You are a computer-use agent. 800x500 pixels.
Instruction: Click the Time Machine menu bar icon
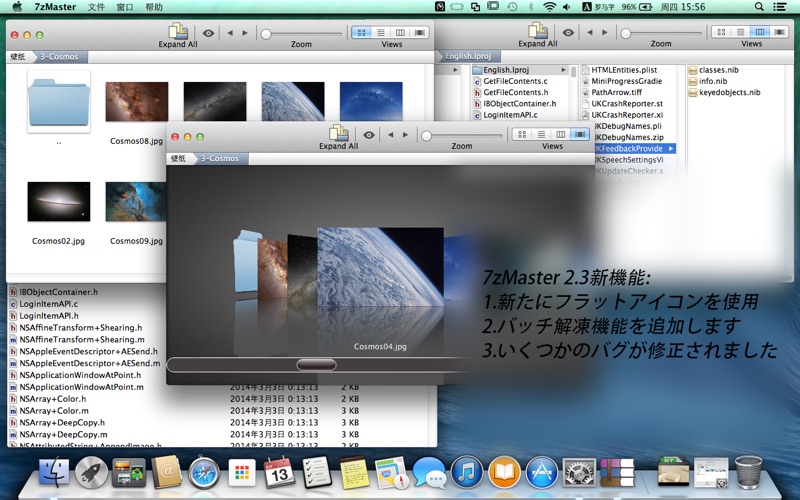click(x=512, y=7)
